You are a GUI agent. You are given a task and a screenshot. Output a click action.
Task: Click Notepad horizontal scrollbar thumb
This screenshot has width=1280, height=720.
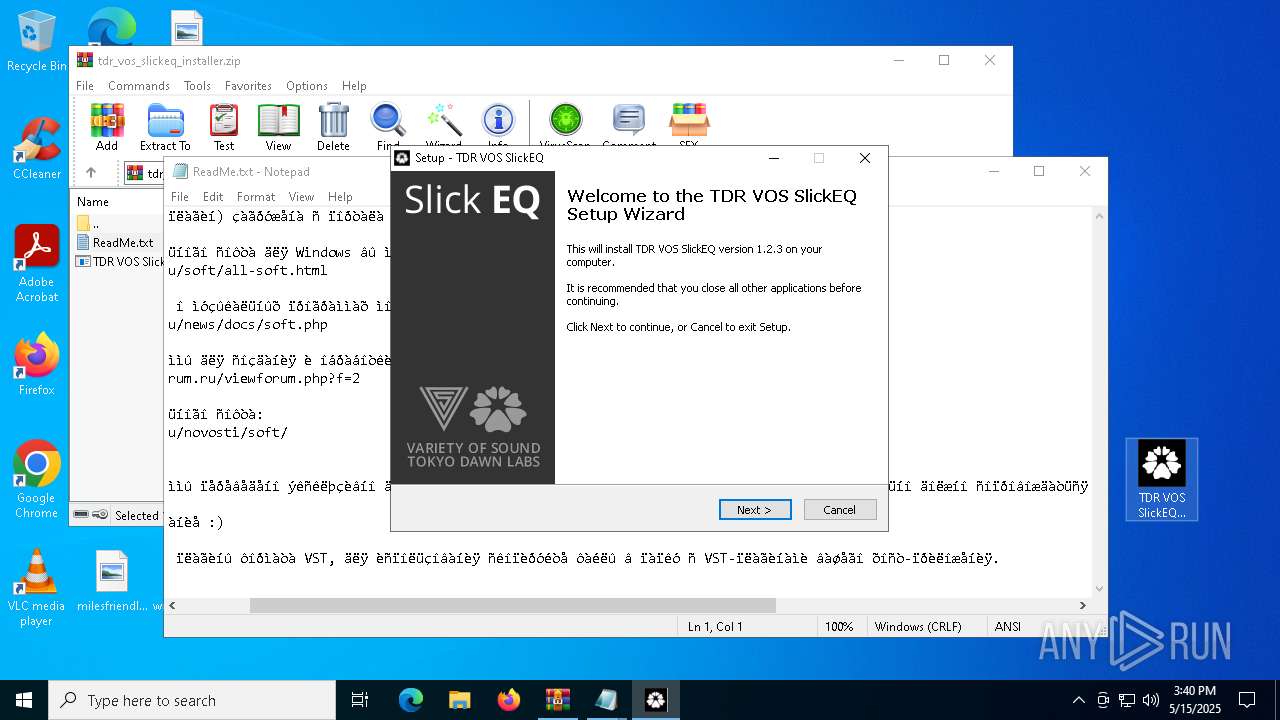click(x=513, y=605)
